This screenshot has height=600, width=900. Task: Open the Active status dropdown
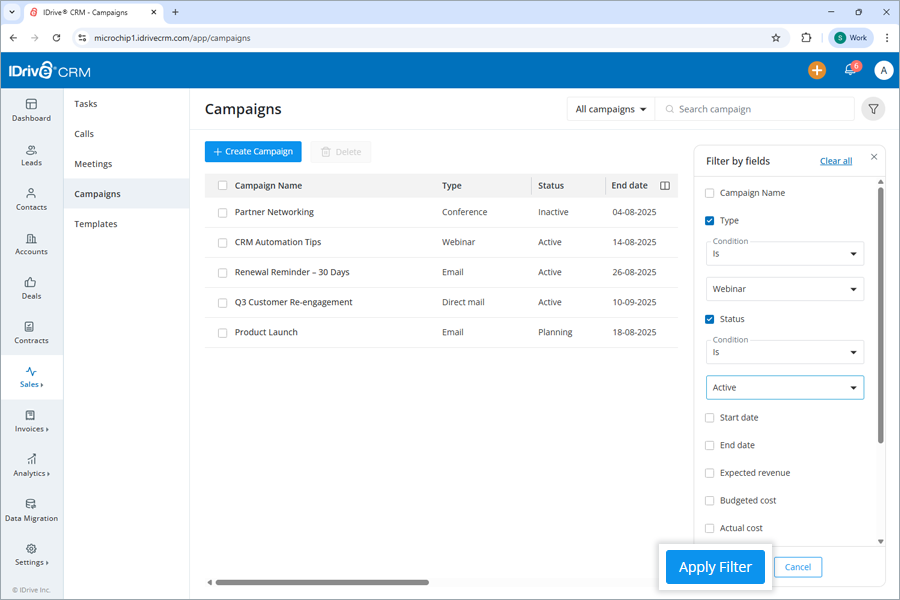pos(784,387)
